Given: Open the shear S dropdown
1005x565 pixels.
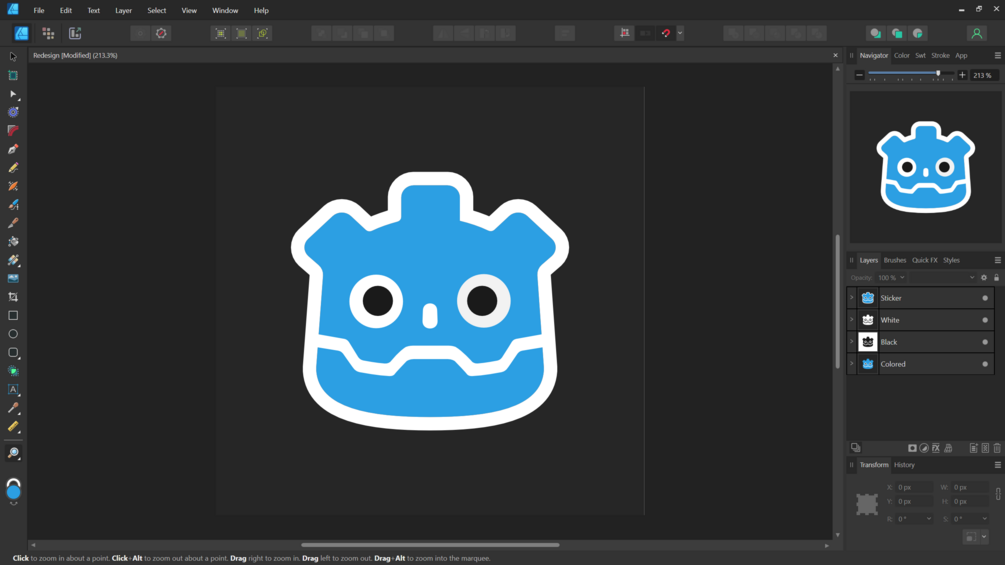Looking at the screenshot, I should point(984,519).
